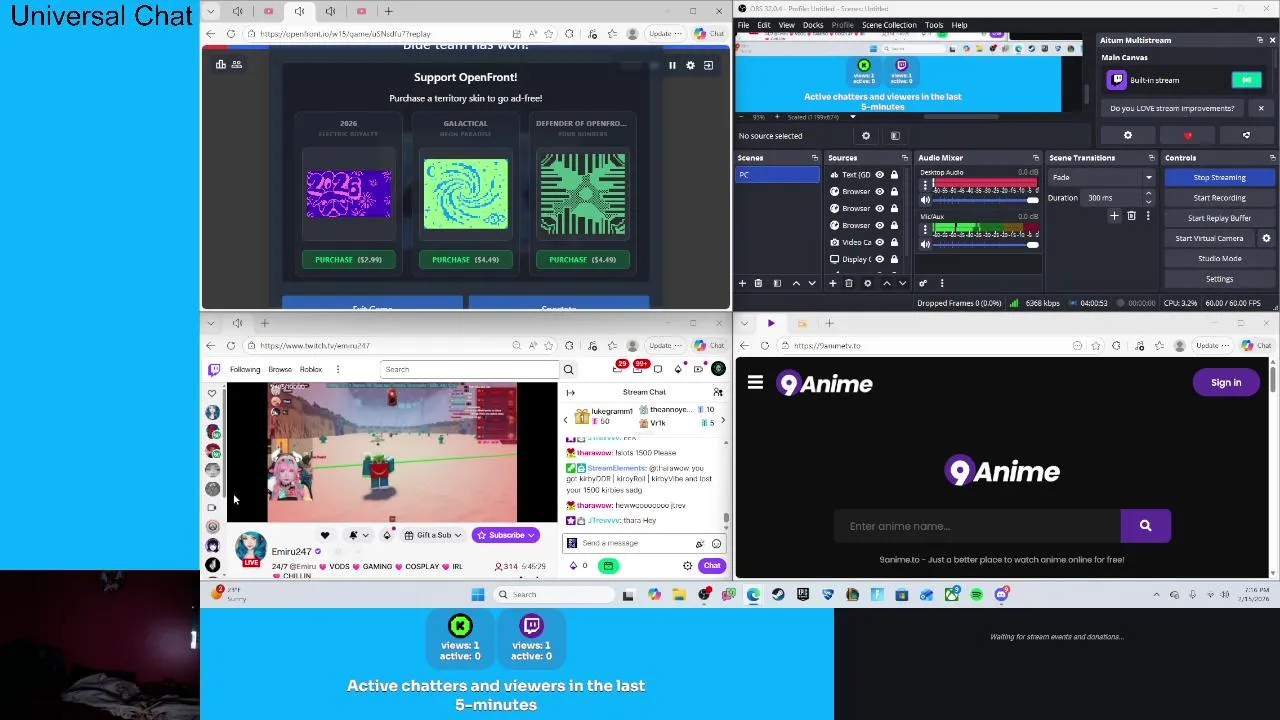The width and height of the screenshot is (1280, 720).
Task: Open OBS File menu
Action: click(744, 25)
